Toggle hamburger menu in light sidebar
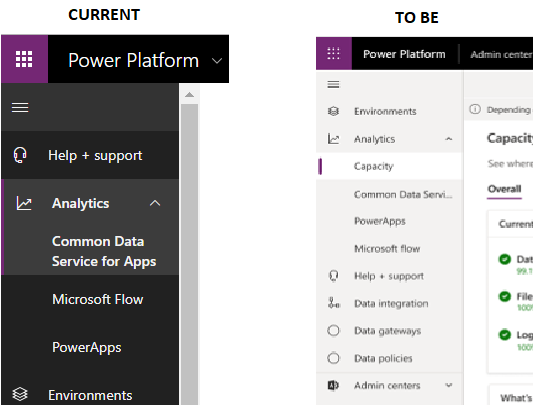This screenshot has height=405, width=534. [x=333, y=84]
